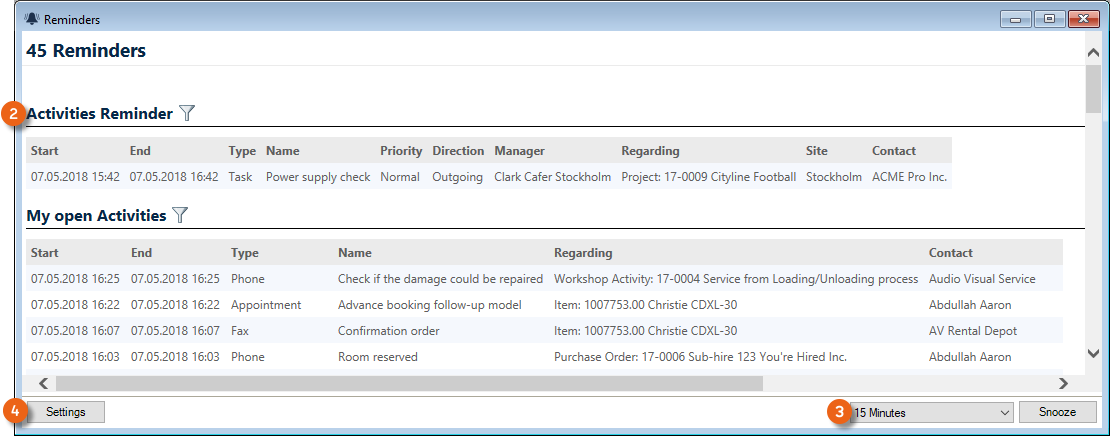The height and width of the screenshot is (436, 1110).
Task: Select the Power supply check task row
Action: point(317,177)
